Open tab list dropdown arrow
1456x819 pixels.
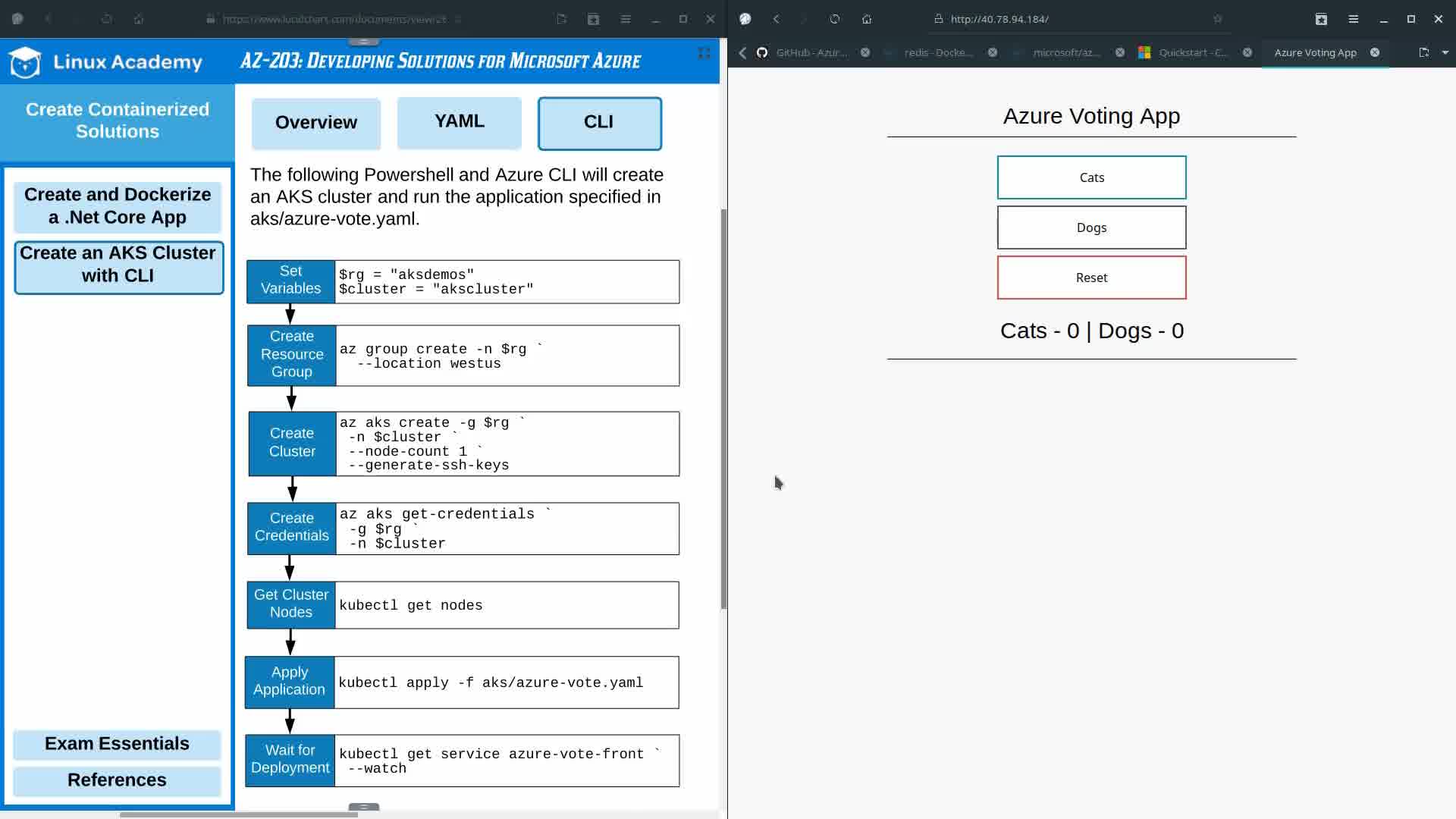click(x=1445, y=52)
